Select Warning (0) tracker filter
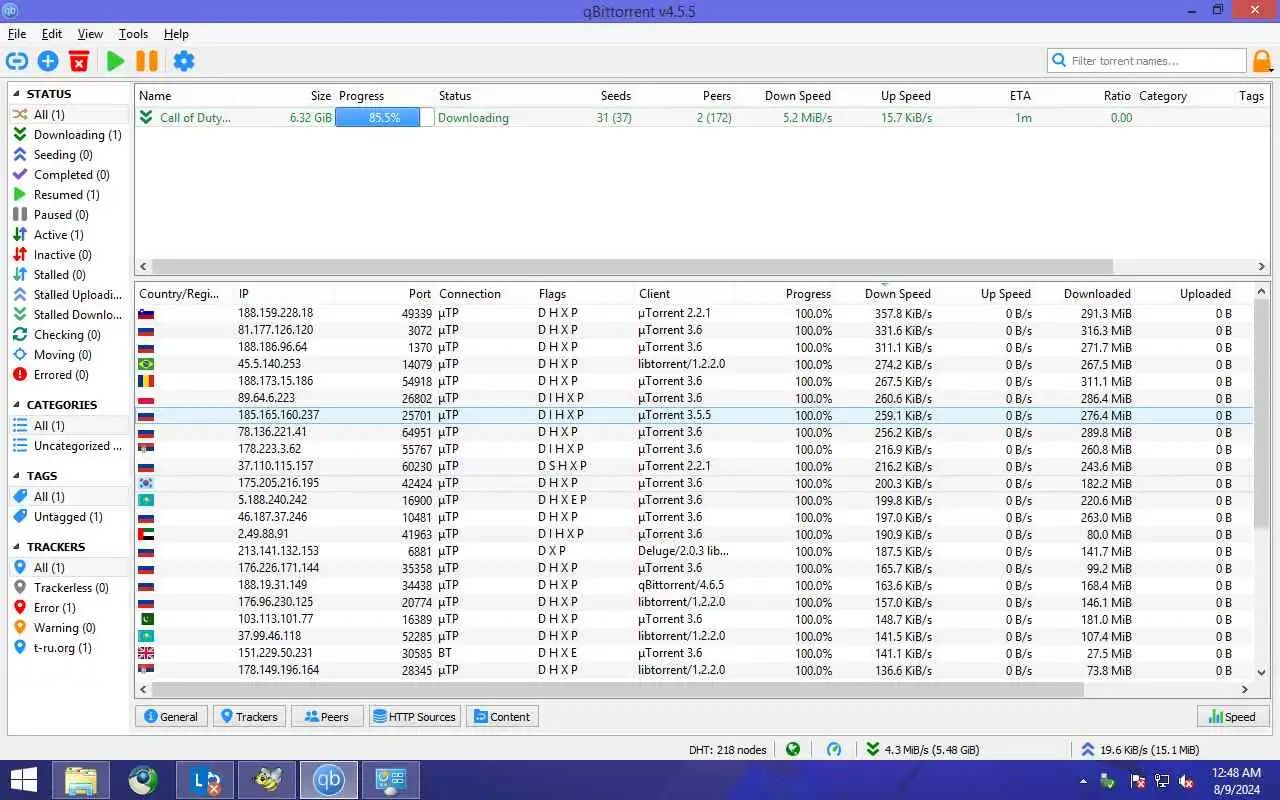1280x800 pixels. pos(69,628)
